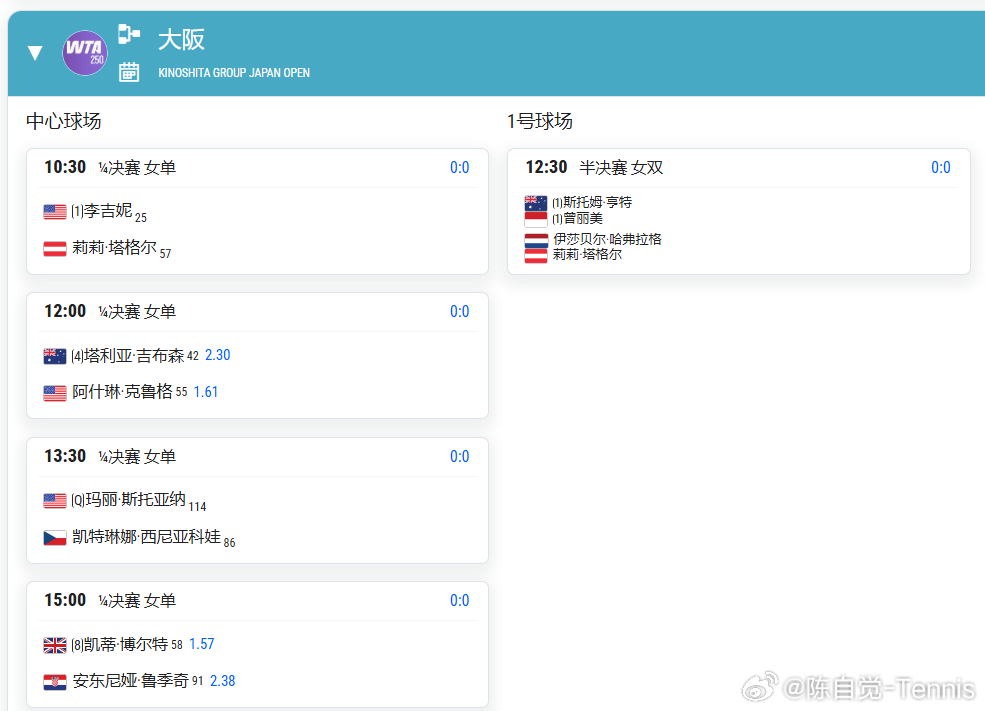Screen dimensions: 985x711
Task: Click the 1.61 odds for 阿什琳·克鲁格
Action: coord(205,392)
